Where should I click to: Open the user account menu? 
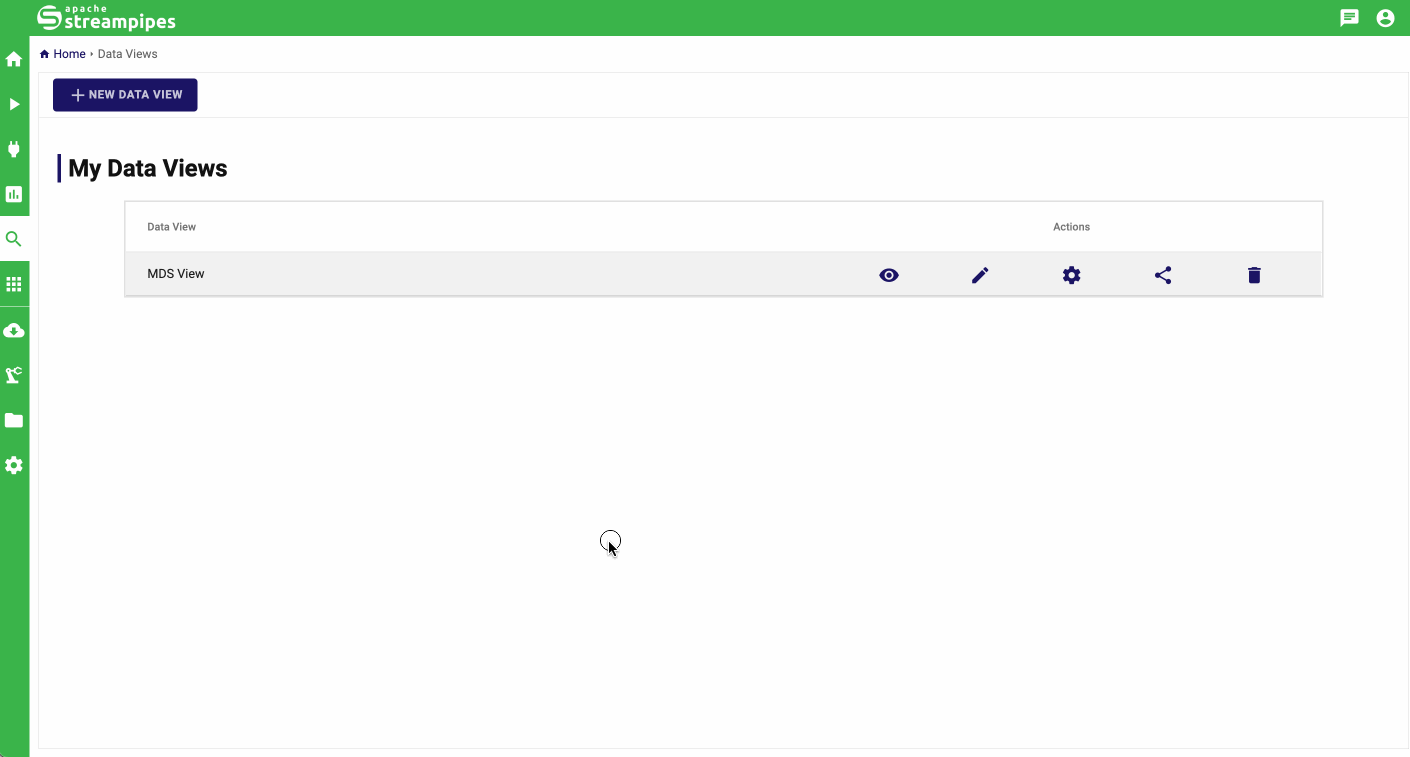click(x=1385, y=18)
